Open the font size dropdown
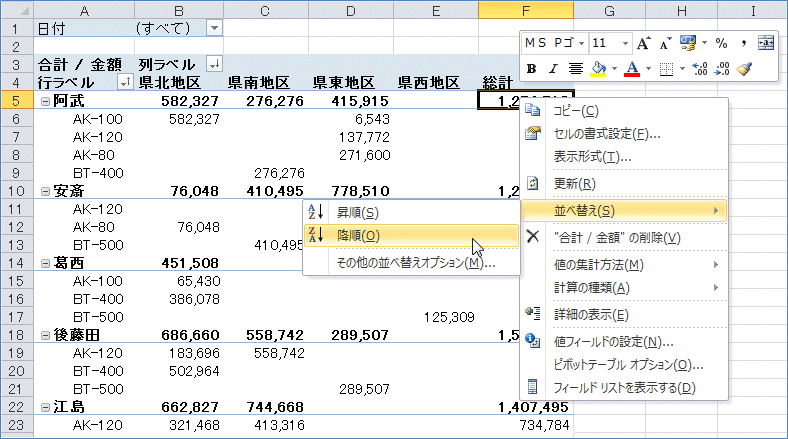The height and width of the screenshot is (439, 788). click(x=625, y=44)
